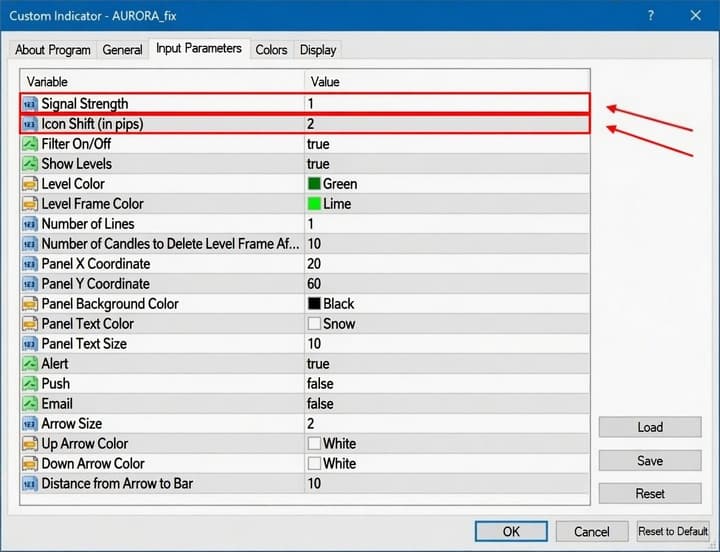Image resolution: width=720 pixels, height=552 pixels.
Task: Open the Up Arrow Color White dropdown
Action: pyautogui.click(x=447, y=444)
